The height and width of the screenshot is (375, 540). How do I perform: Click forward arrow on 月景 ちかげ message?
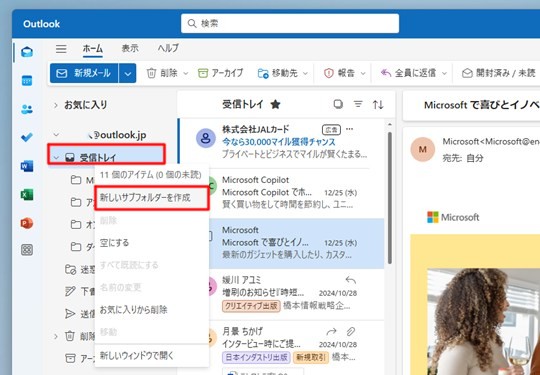click(x=331, y=332)
